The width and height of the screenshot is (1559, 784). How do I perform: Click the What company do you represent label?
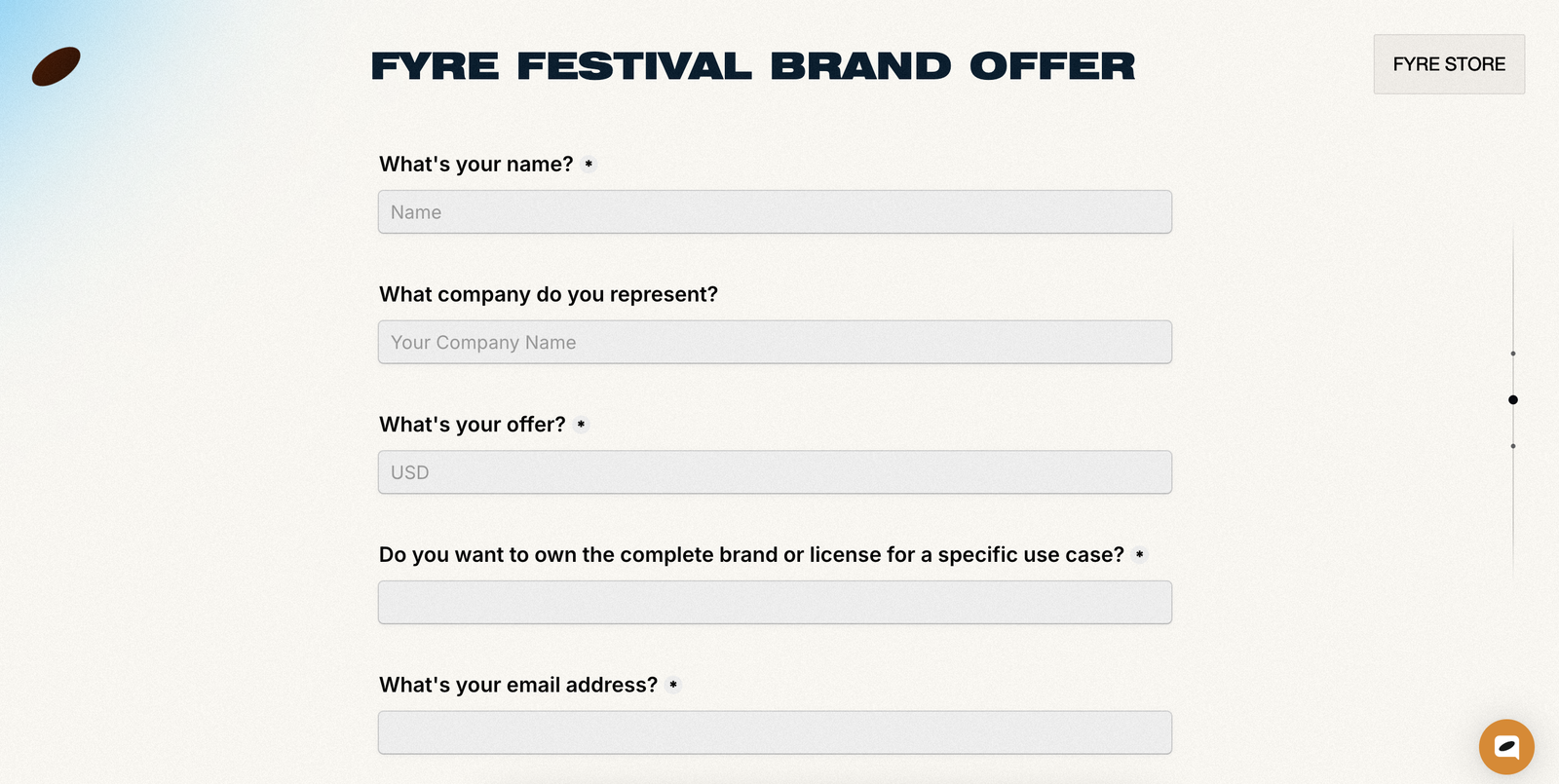[x=549, y=294]
